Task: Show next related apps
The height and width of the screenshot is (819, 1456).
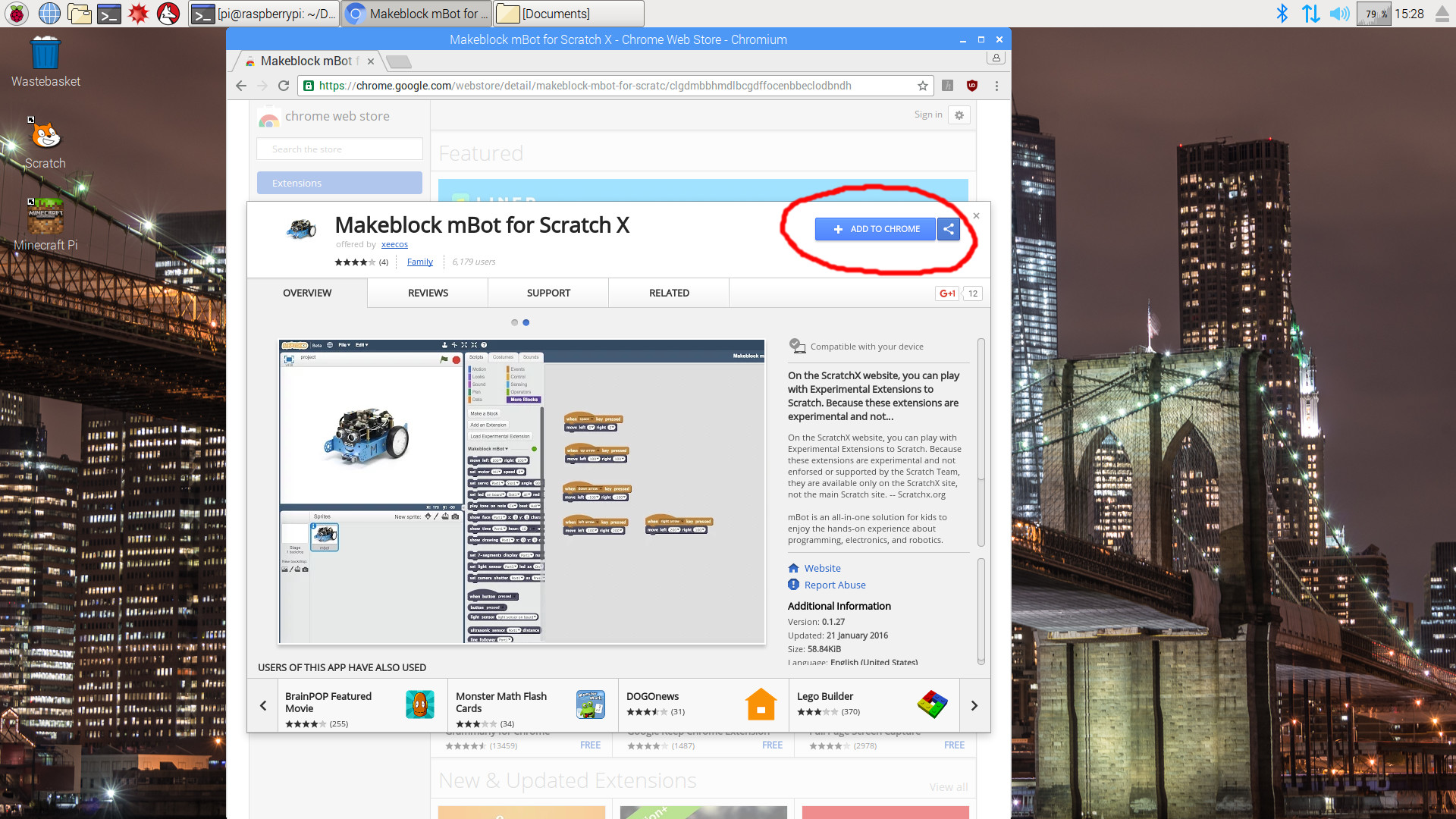Action: click(974, 705)
